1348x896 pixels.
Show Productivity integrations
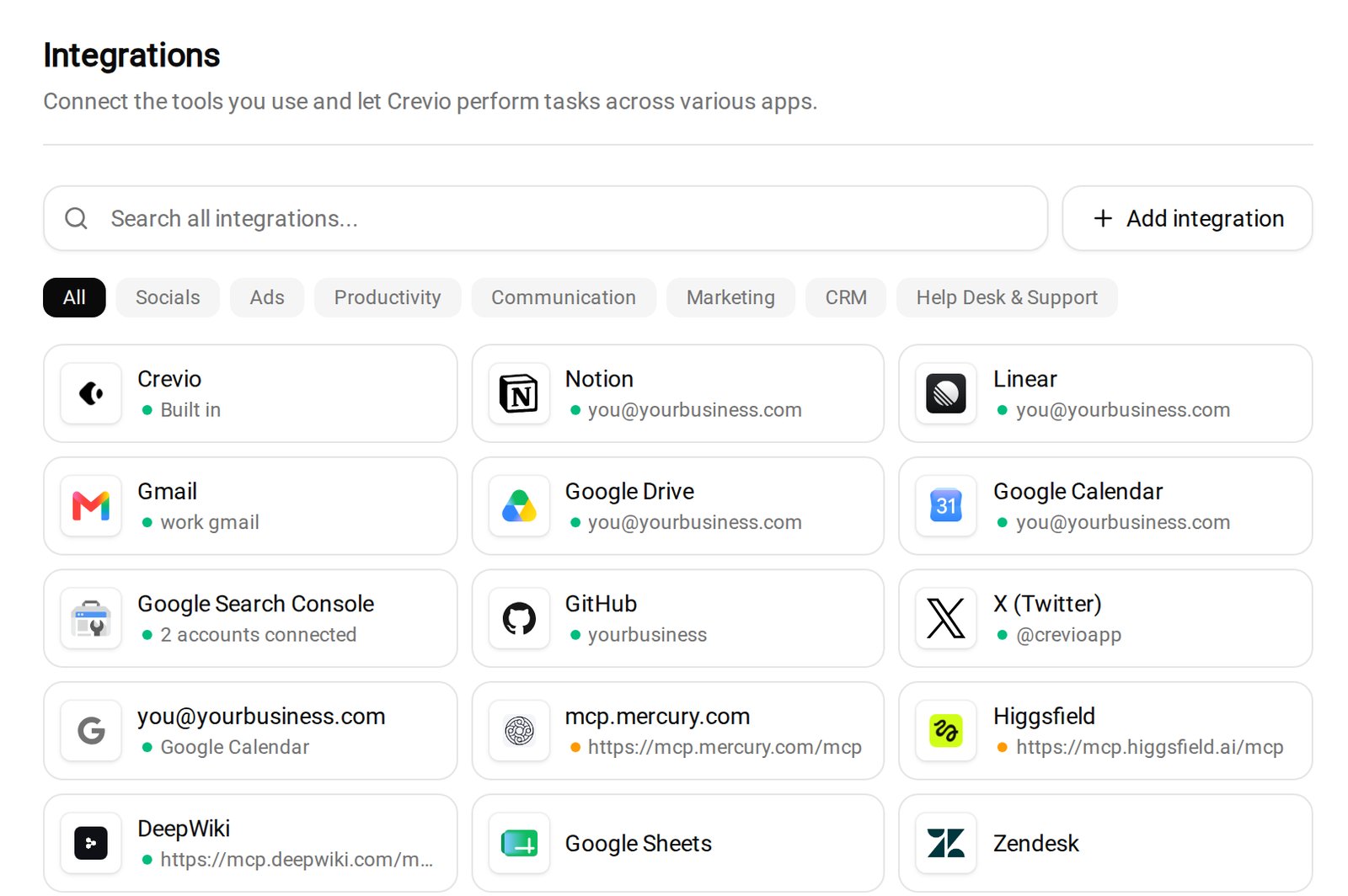pyautogui.click(x=388, y=297)
